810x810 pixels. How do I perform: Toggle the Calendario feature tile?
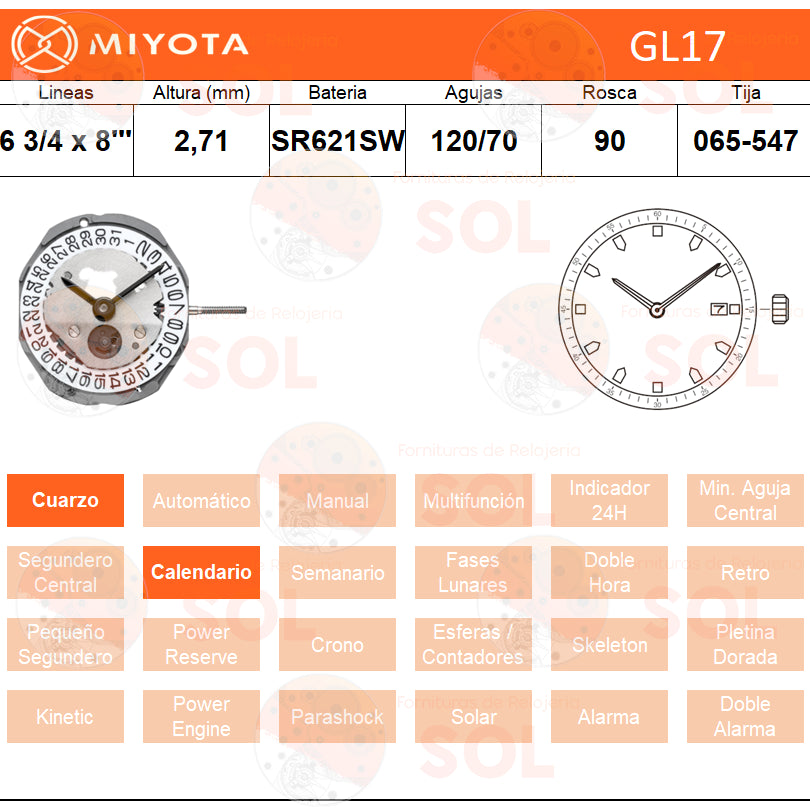201,572
